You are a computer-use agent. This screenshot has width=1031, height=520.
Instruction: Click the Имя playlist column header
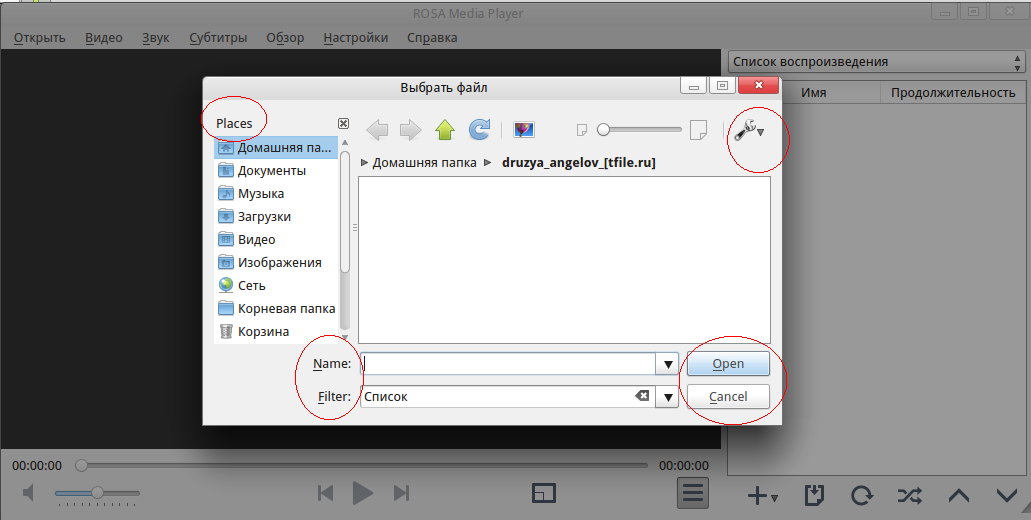(813, 93)
